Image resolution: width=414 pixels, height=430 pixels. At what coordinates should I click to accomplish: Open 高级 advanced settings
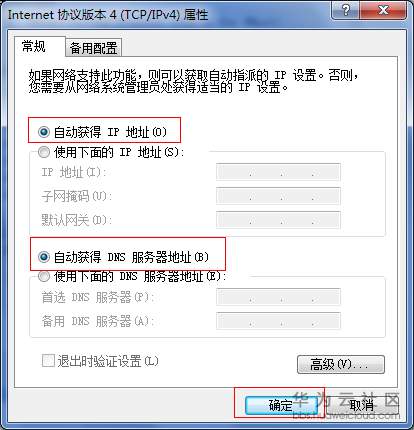(341, 364)
